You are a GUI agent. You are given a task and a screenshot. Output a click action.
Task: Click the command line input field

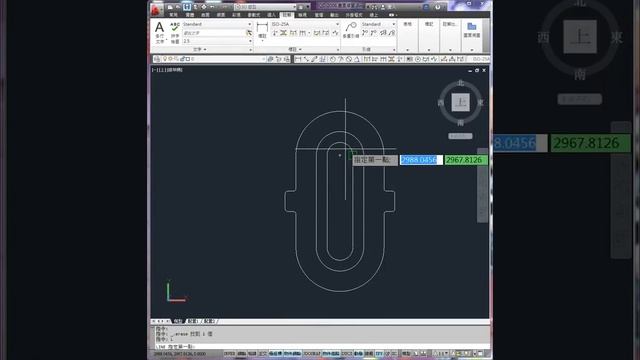tap(322, 346)
